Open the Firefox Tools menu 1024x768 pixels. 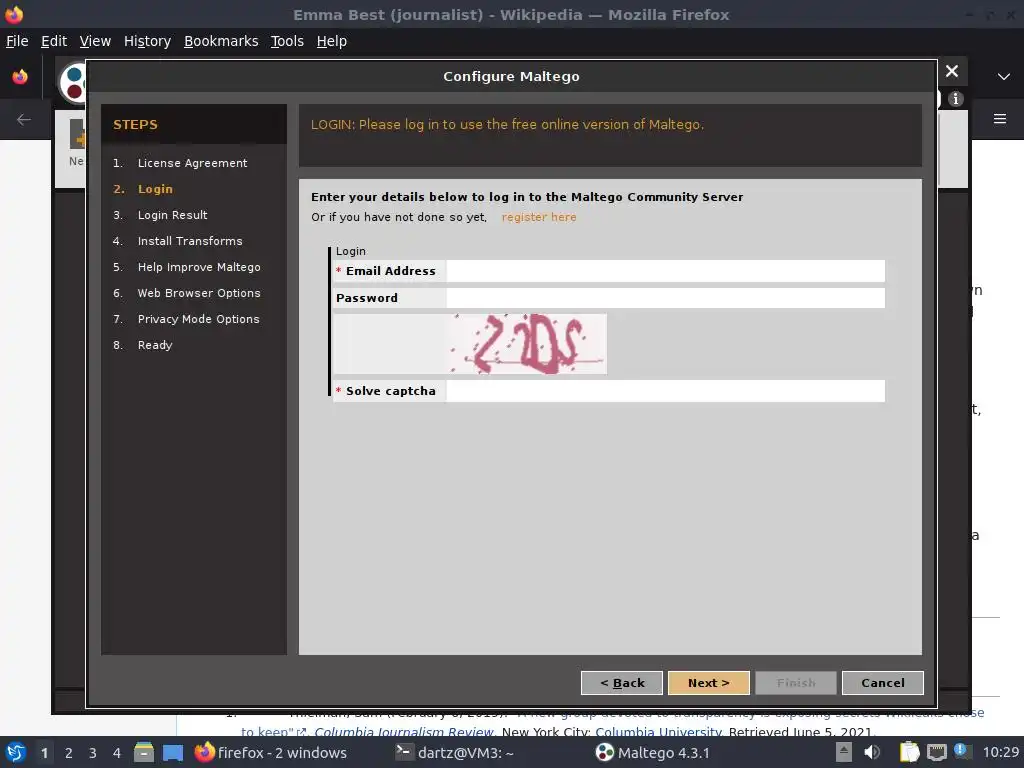[287, 41]
